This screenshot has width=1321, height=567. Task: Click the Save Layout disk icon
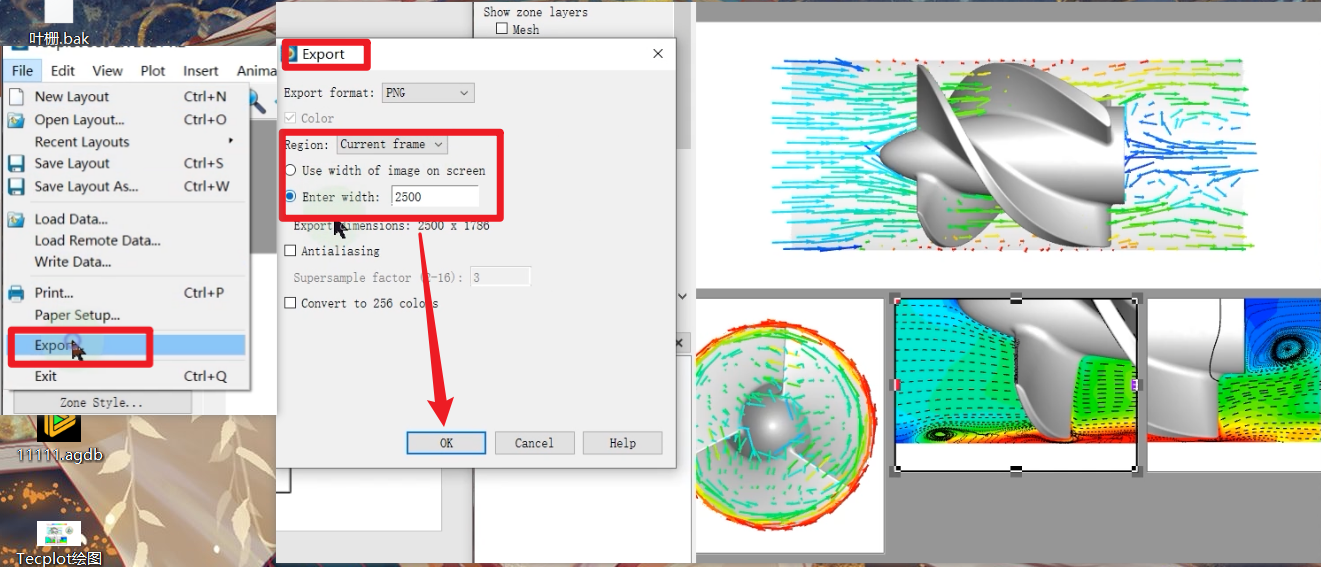tap(16, 164)
